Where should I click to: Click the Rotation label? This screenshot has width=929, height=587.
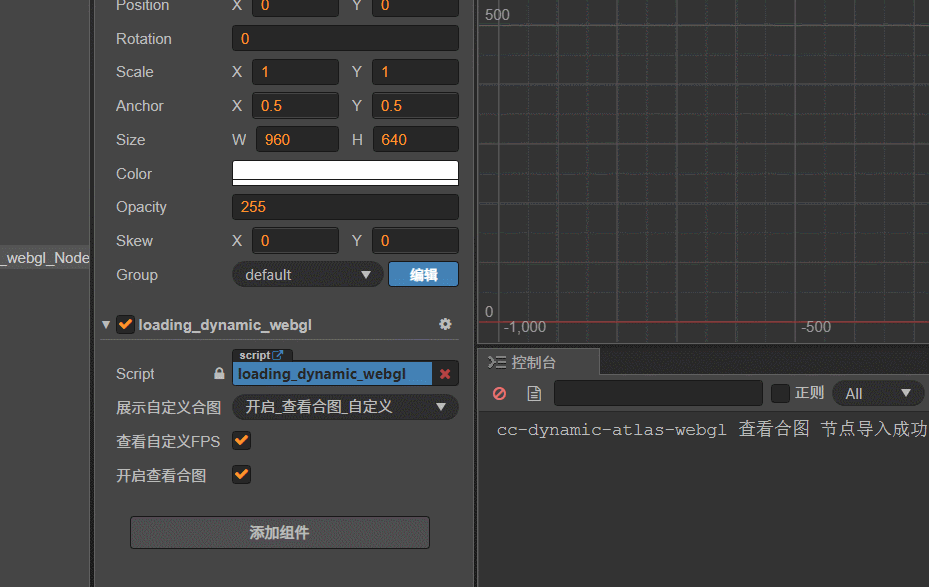tap(143, 39)
